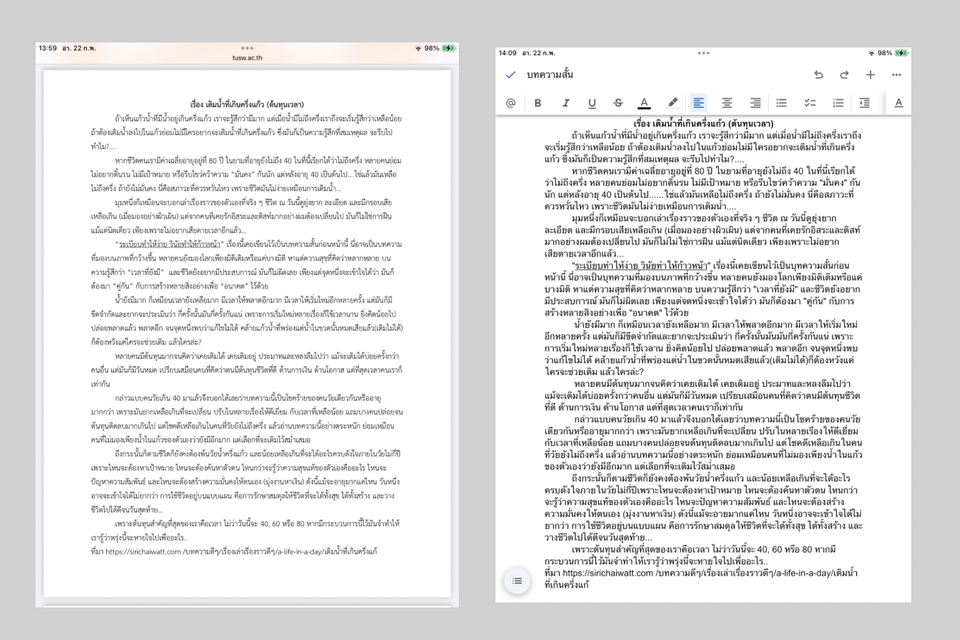The image size is (960, 640).
Task: Select the highlighter pen tool
Action: (x=672, y=103)
